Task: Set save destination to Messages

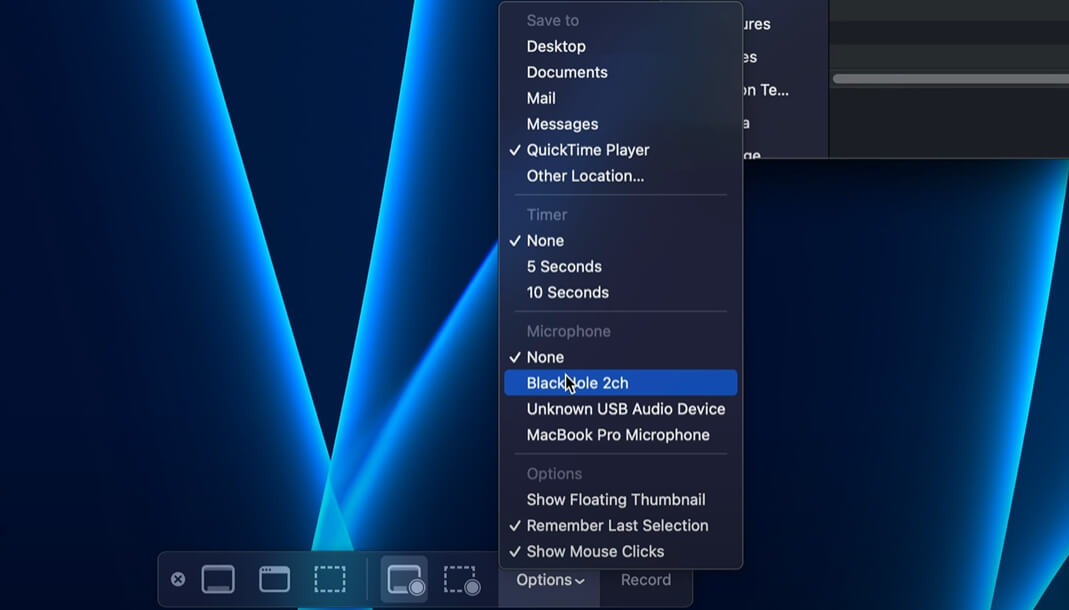Action: click(562, 124)
